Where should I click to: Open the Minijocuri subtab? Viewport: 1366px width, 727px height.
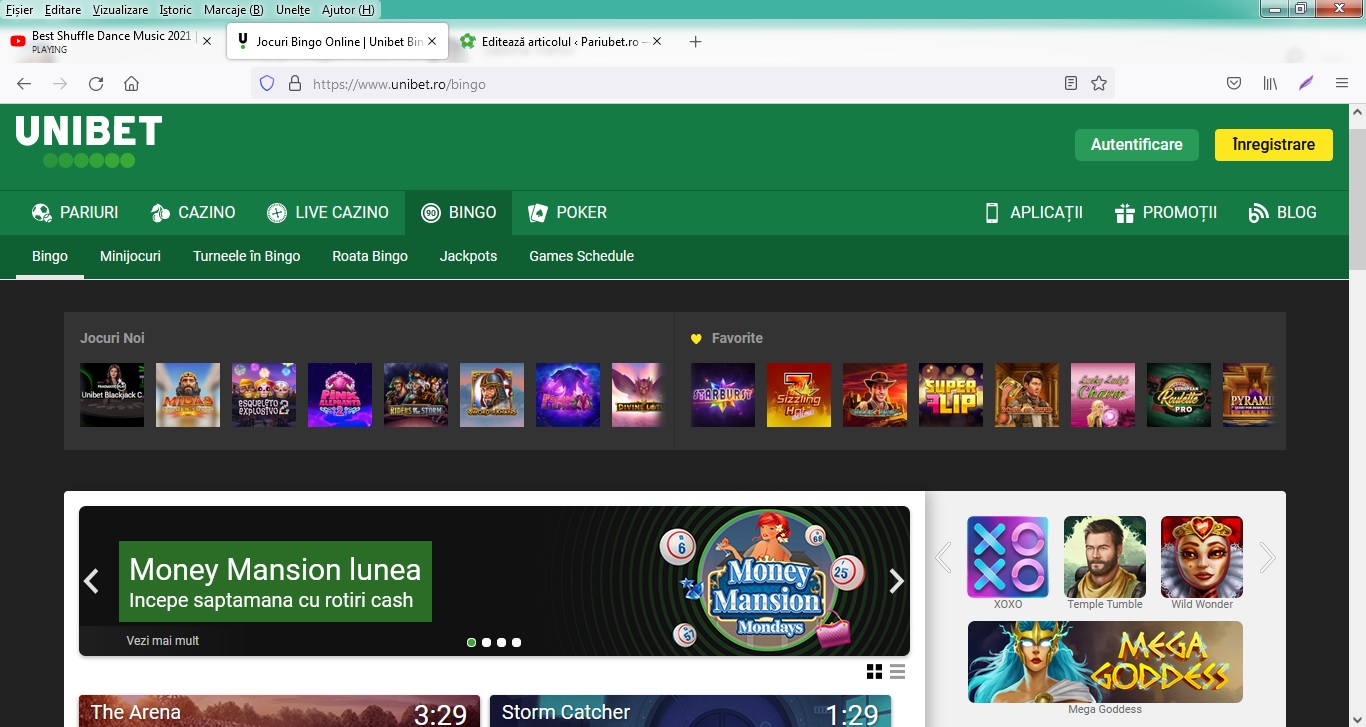[x=130, y=256]
